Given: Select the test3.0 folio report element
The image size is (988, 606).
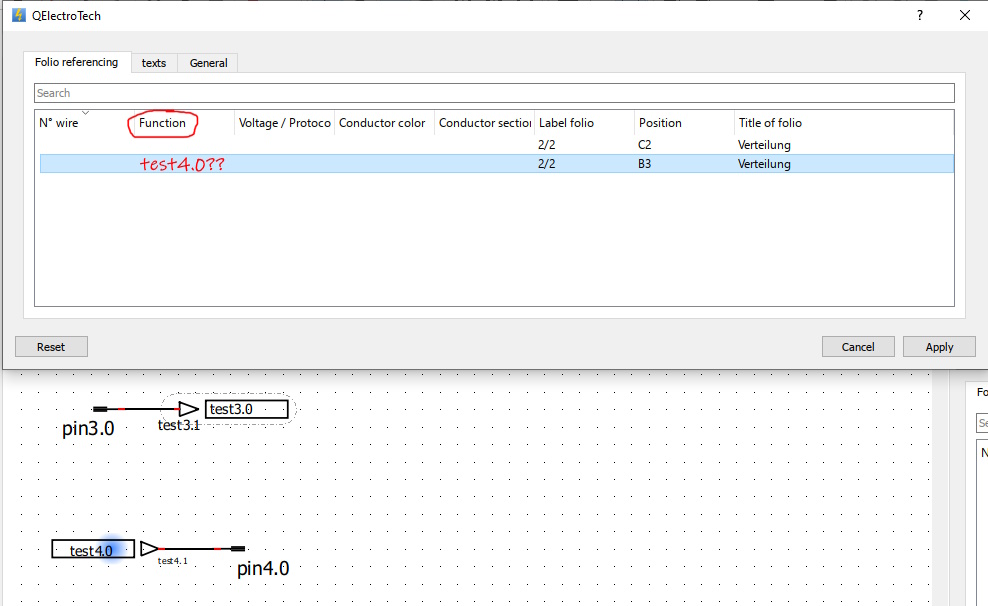Looking at the screenshot, I should point(246,409).
